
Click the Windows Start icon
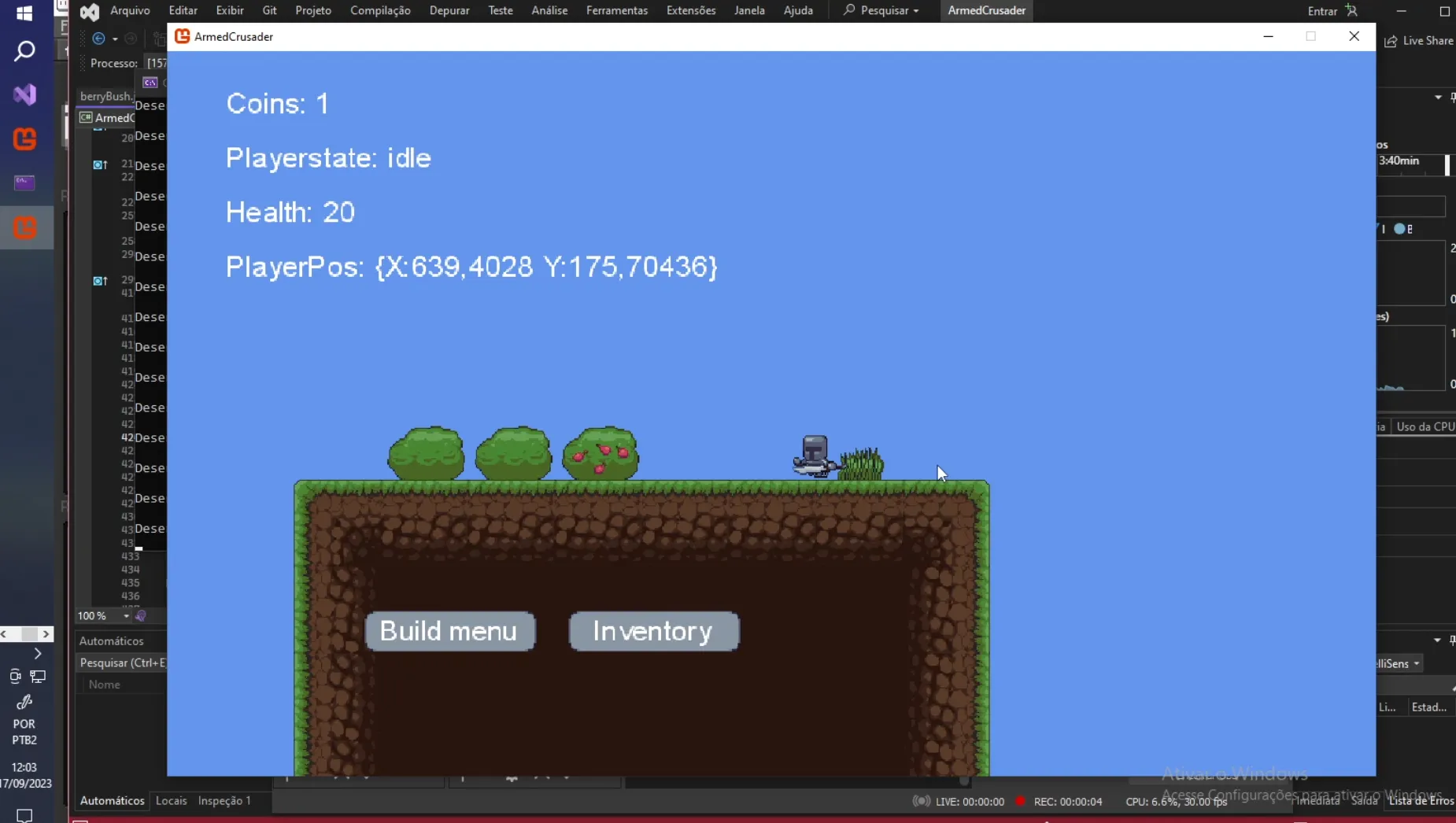(x=24, y=13)
